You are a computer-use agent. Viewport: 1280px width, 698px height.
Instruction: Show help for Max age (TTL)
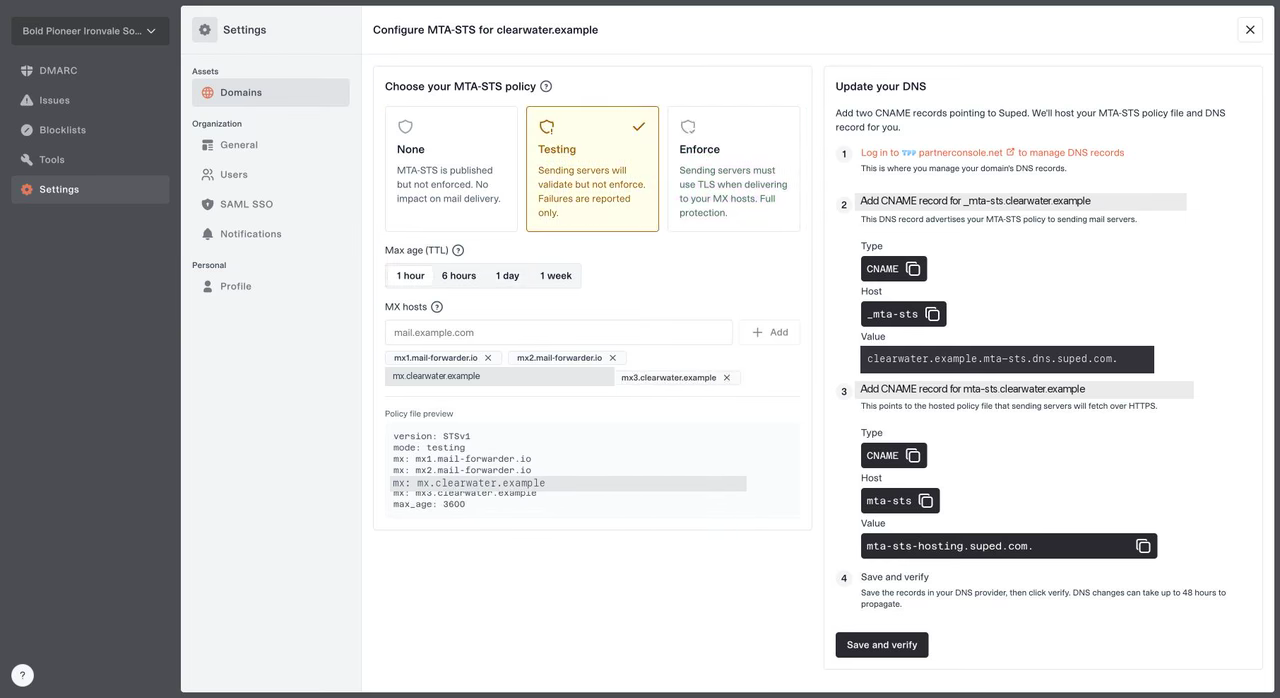click(458, 251)
